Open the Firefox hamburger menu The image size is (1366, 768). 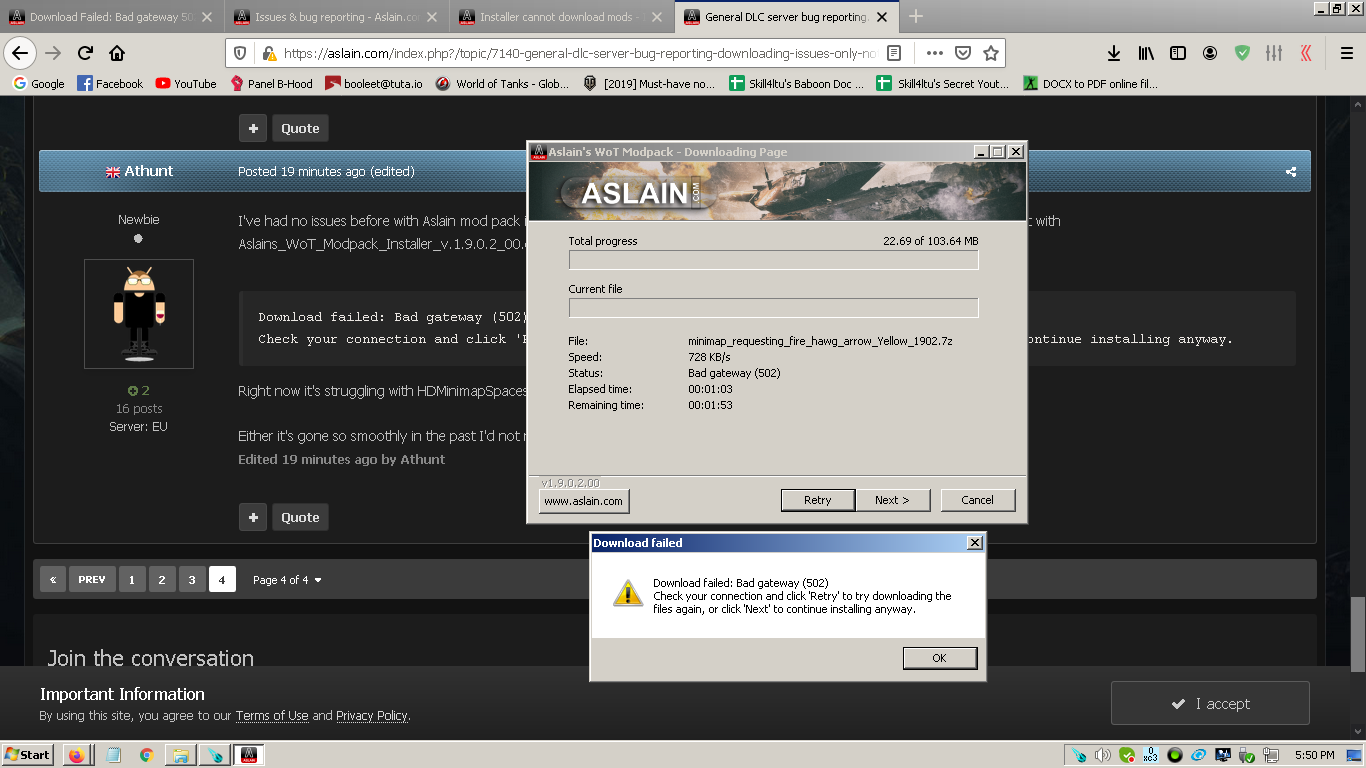[1346, 53]
